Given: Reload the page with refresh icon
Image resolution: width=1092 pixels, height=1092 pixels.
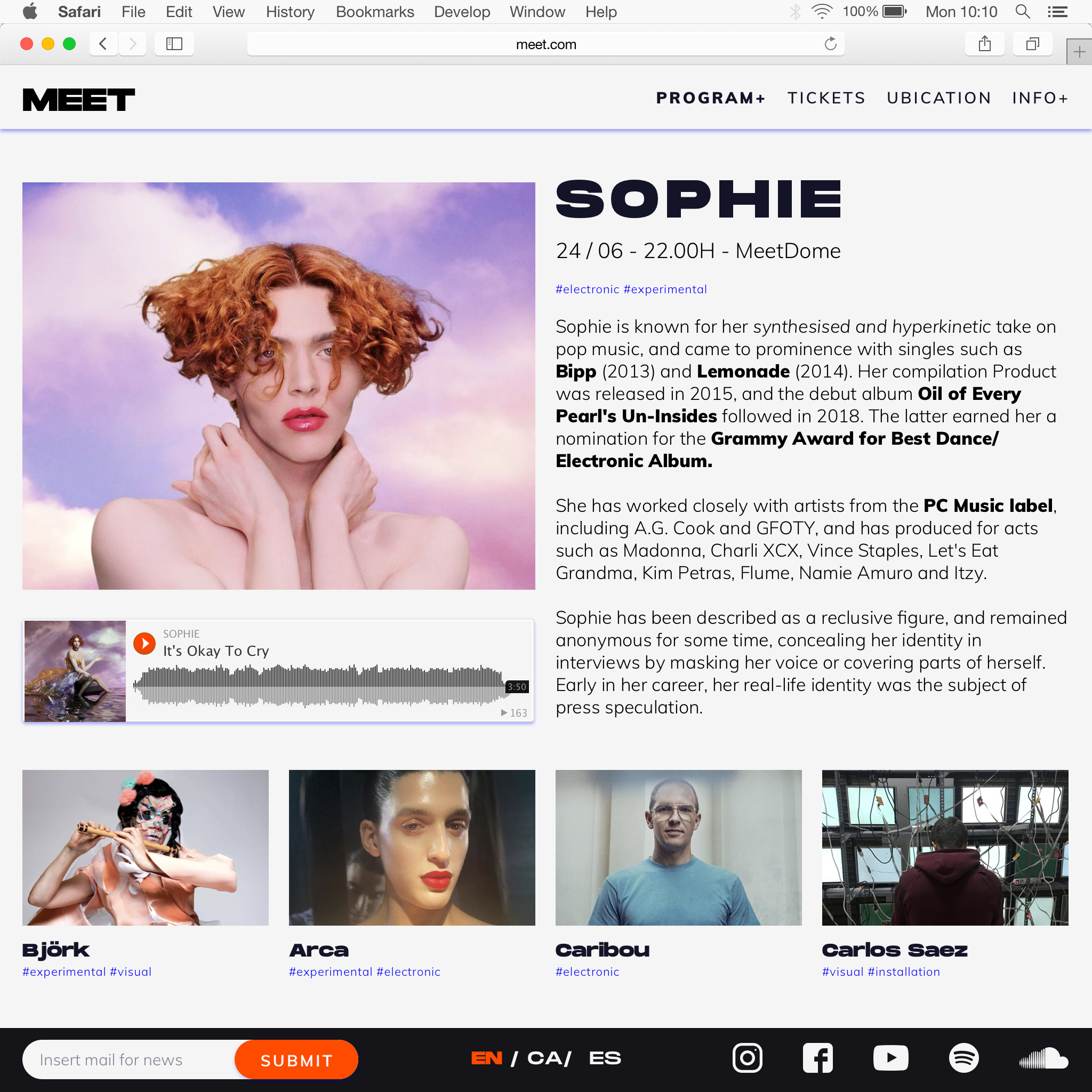Looking at the screenshot, I should coord(830,44).
